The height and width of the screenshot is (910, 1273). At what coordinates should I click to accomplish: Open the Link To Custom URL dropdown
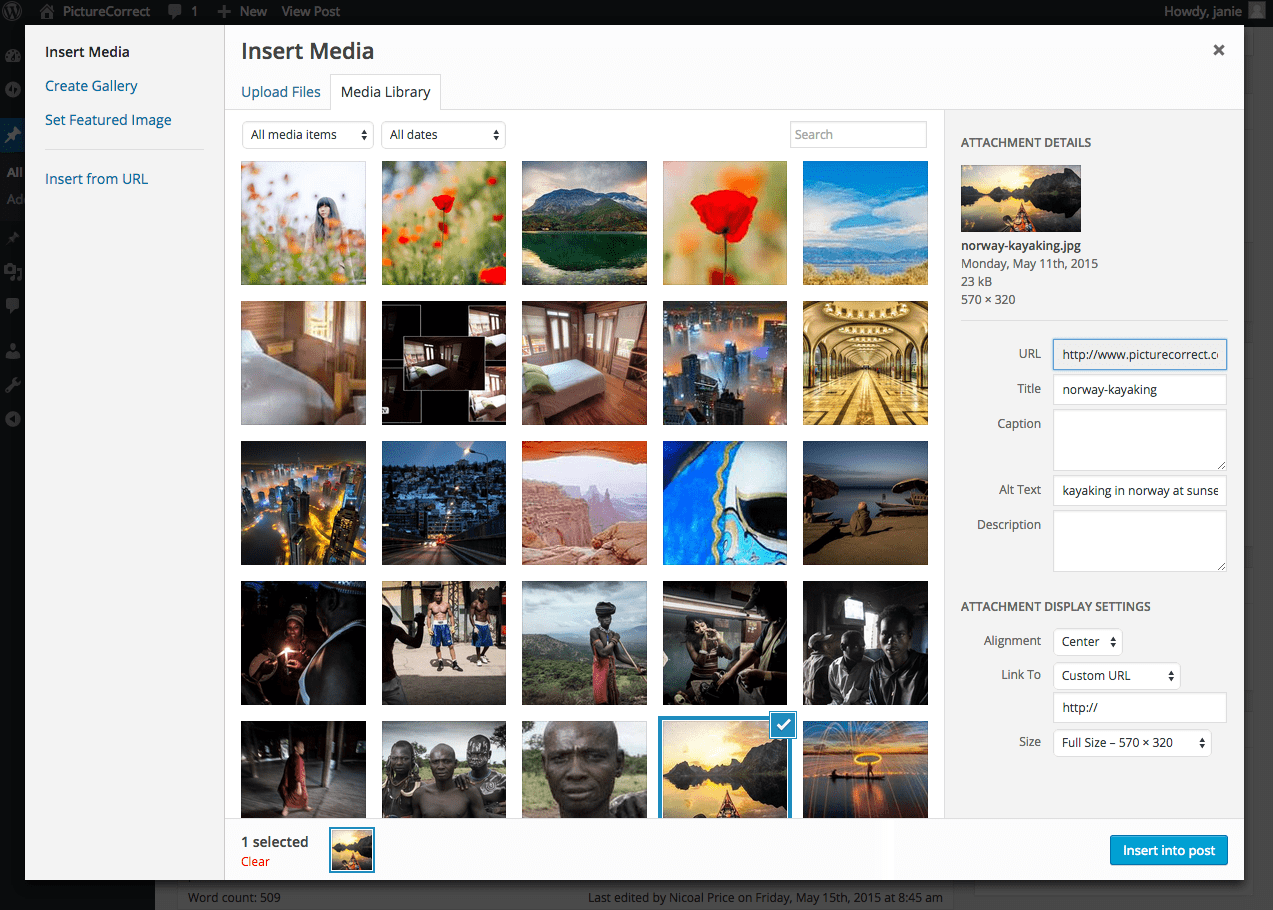point(1116,676)
